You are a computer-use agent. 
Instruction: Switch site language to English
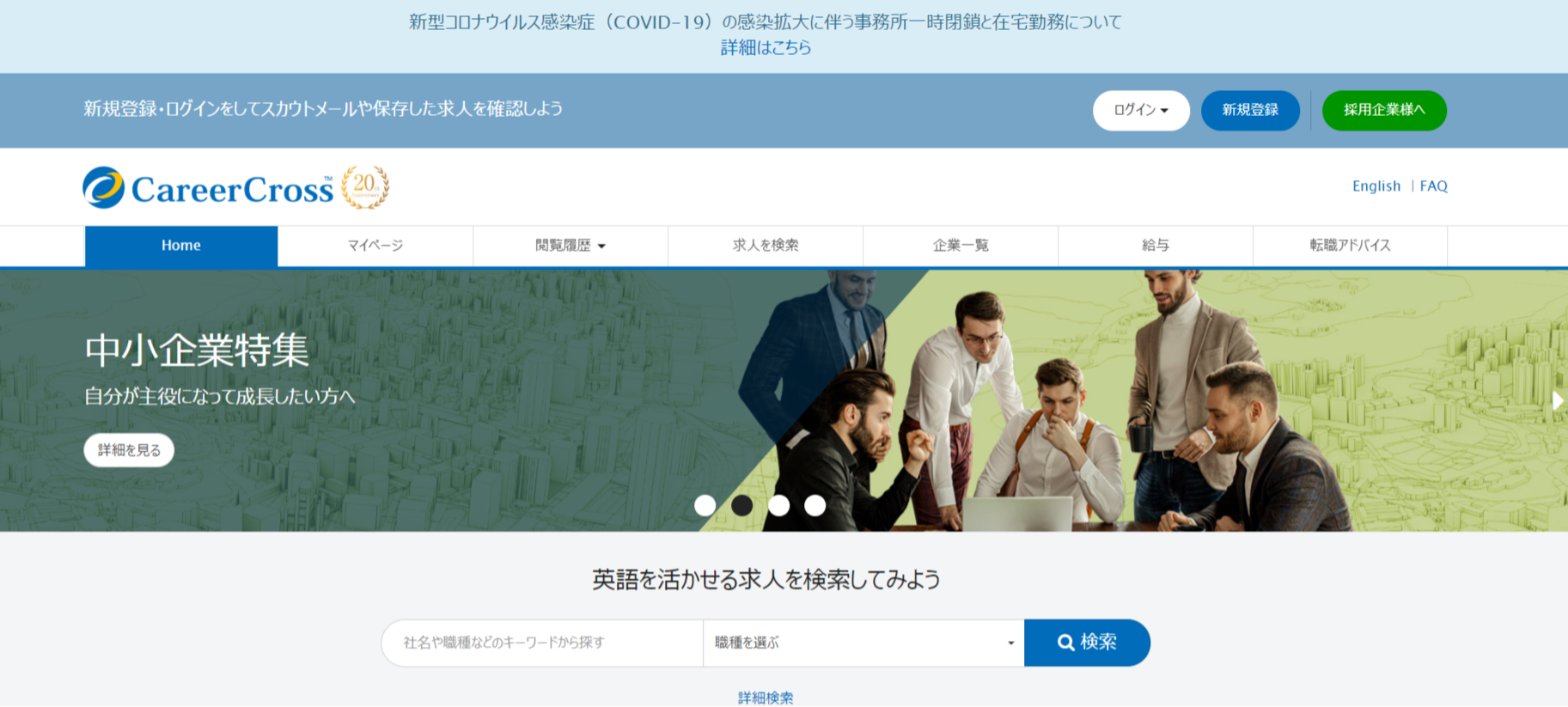pyautogui.click(x=1376, y=186)
